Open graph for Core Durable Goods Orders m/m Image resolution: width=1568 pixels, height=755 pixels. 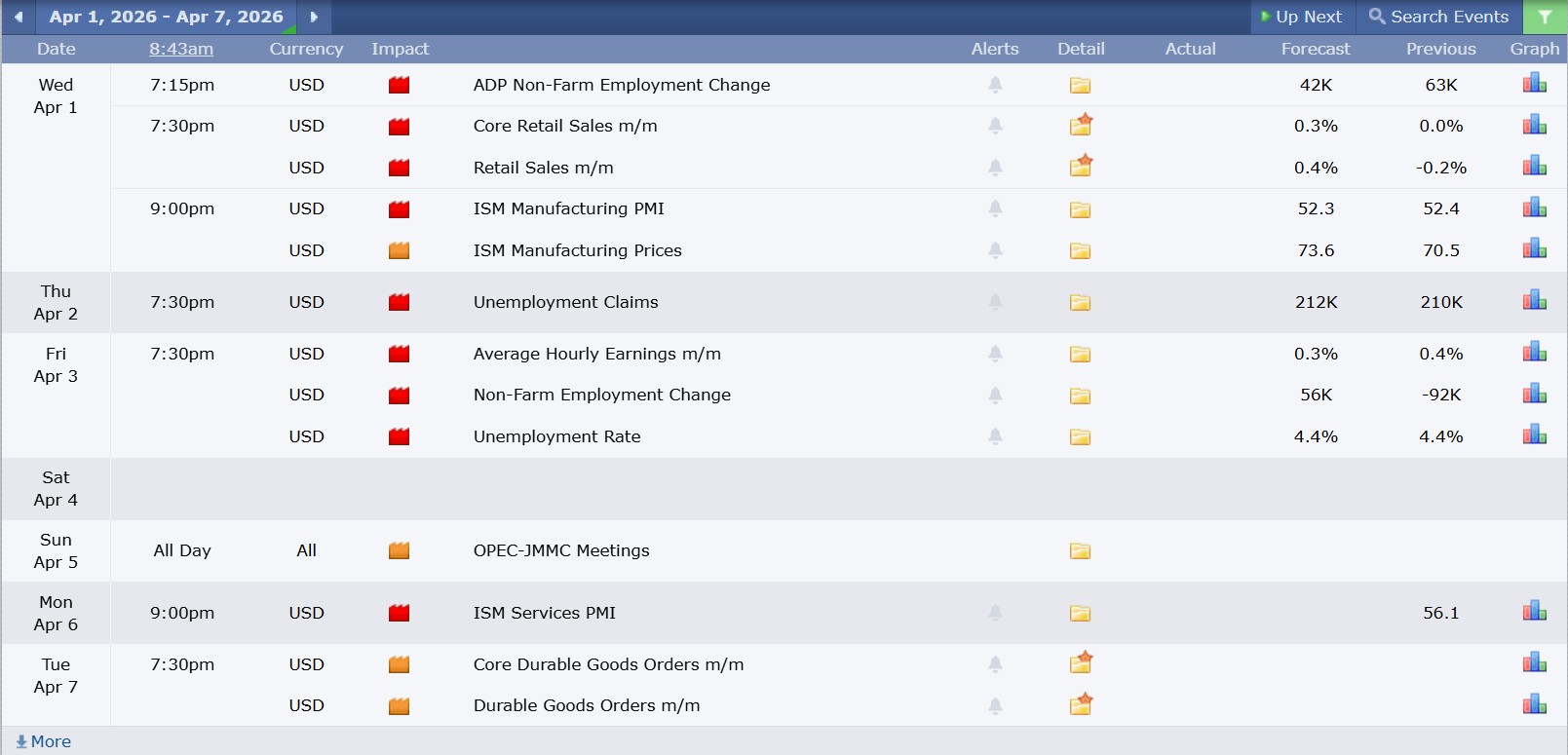1535,663
